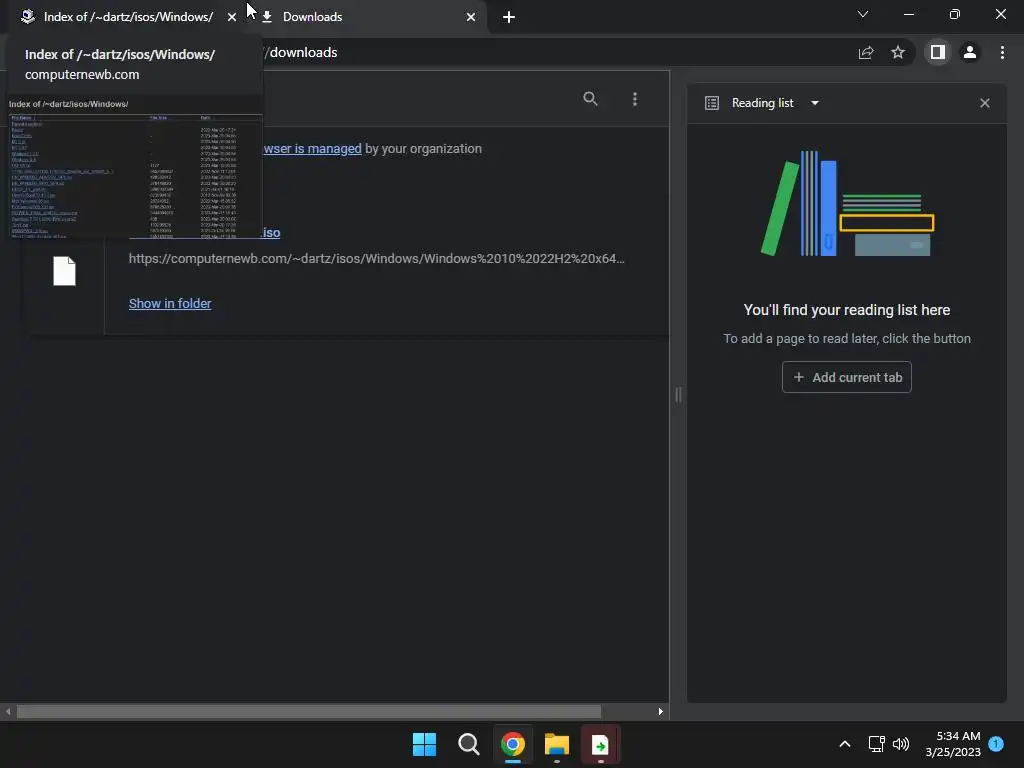Show hidden system tray icons
This screenshot has width=1024, height=768.
coord(844,744)
